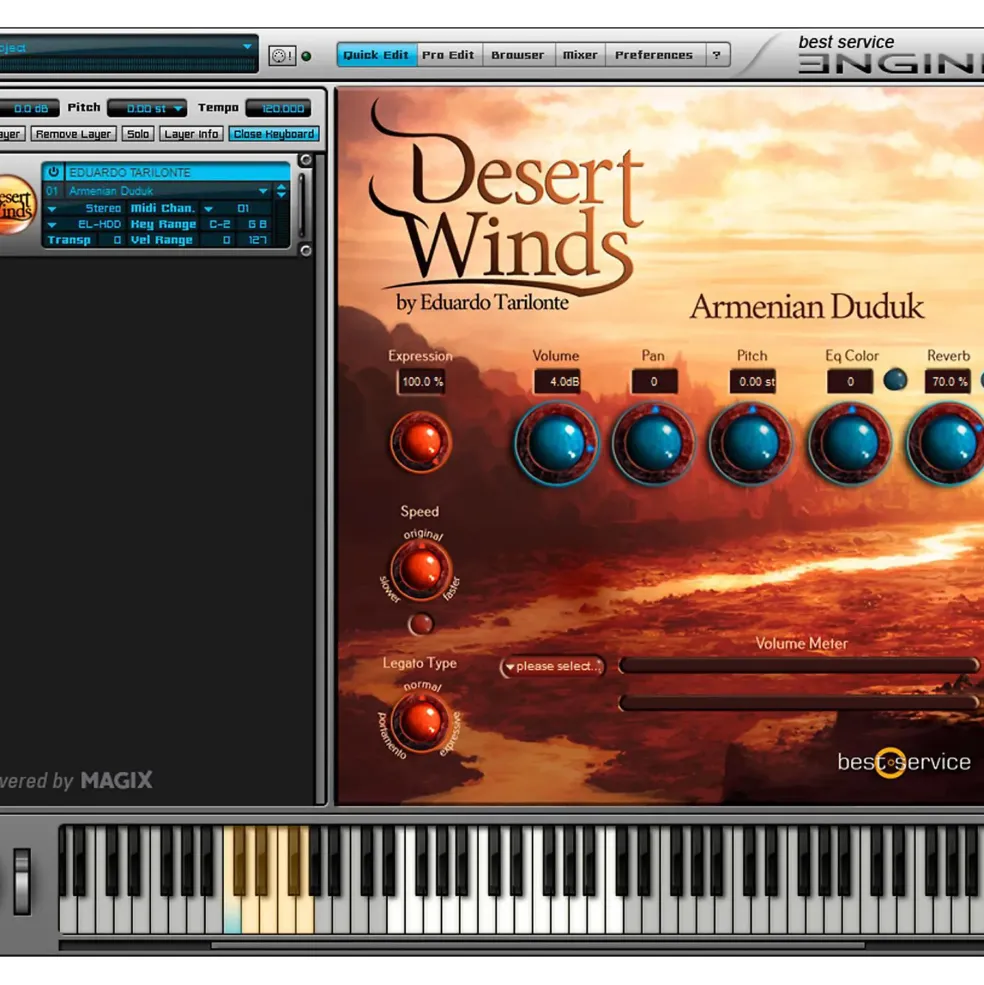984x985 pixels.
Task: Click the Key Range low value C-2
Action: coord(219,224)
